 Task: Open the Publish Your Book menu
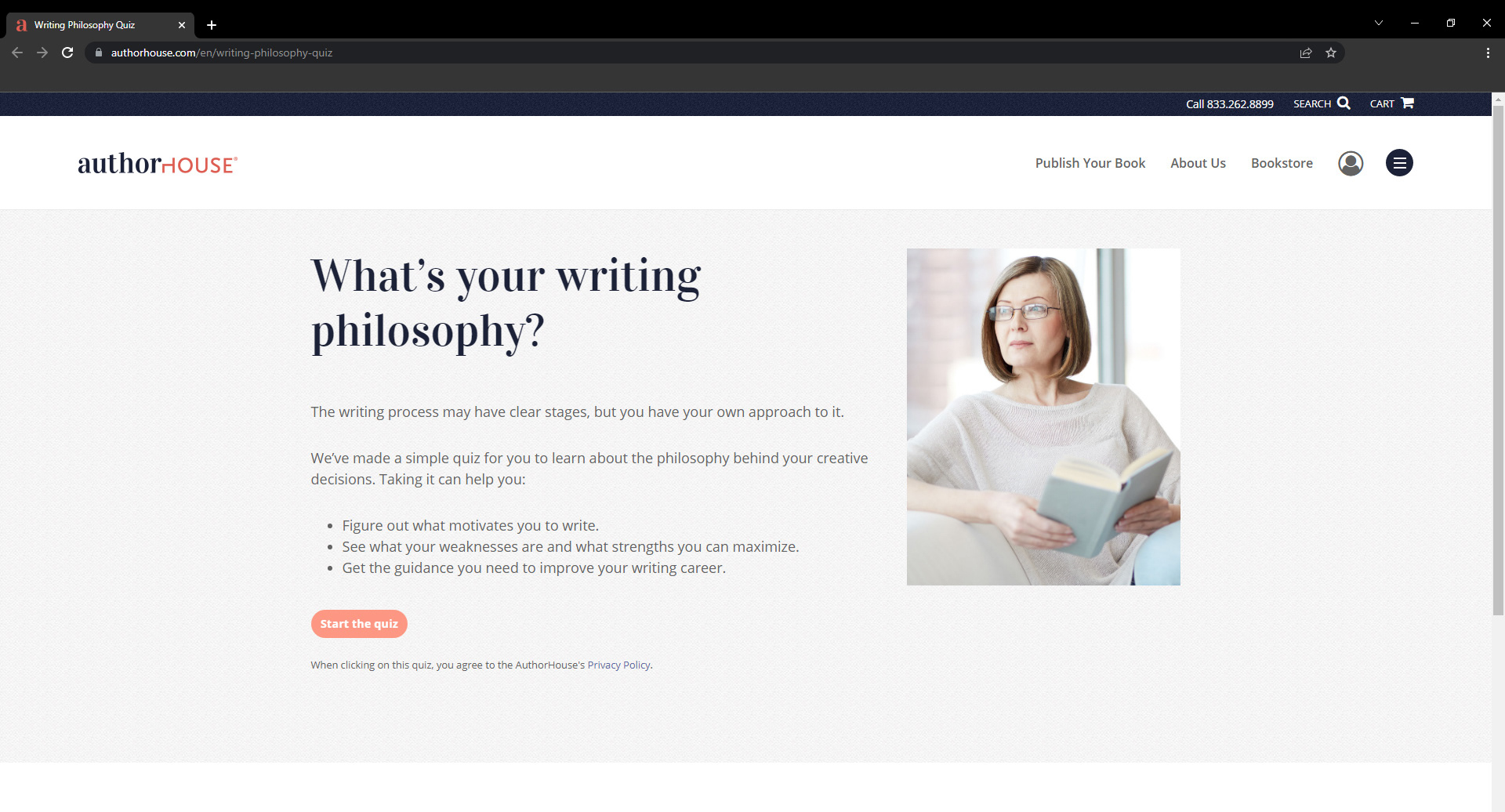click(x=1090, y=163)
